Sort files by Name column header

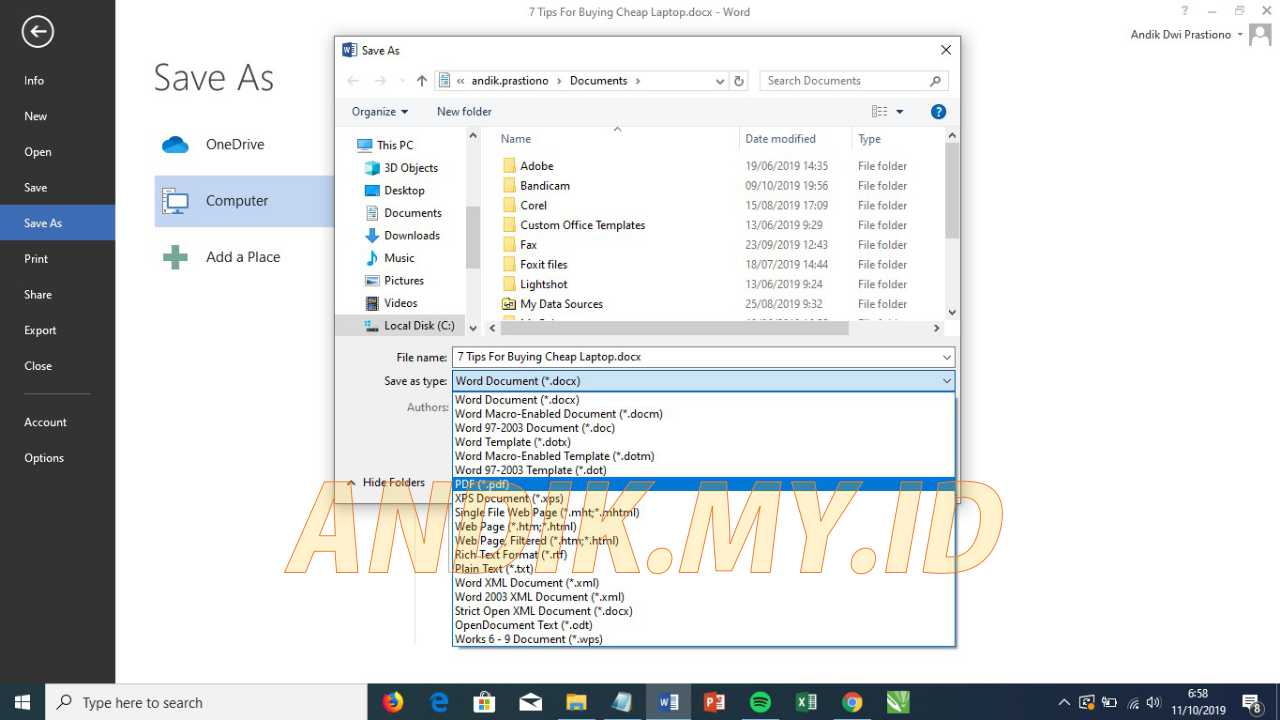(x=618, y=139)
